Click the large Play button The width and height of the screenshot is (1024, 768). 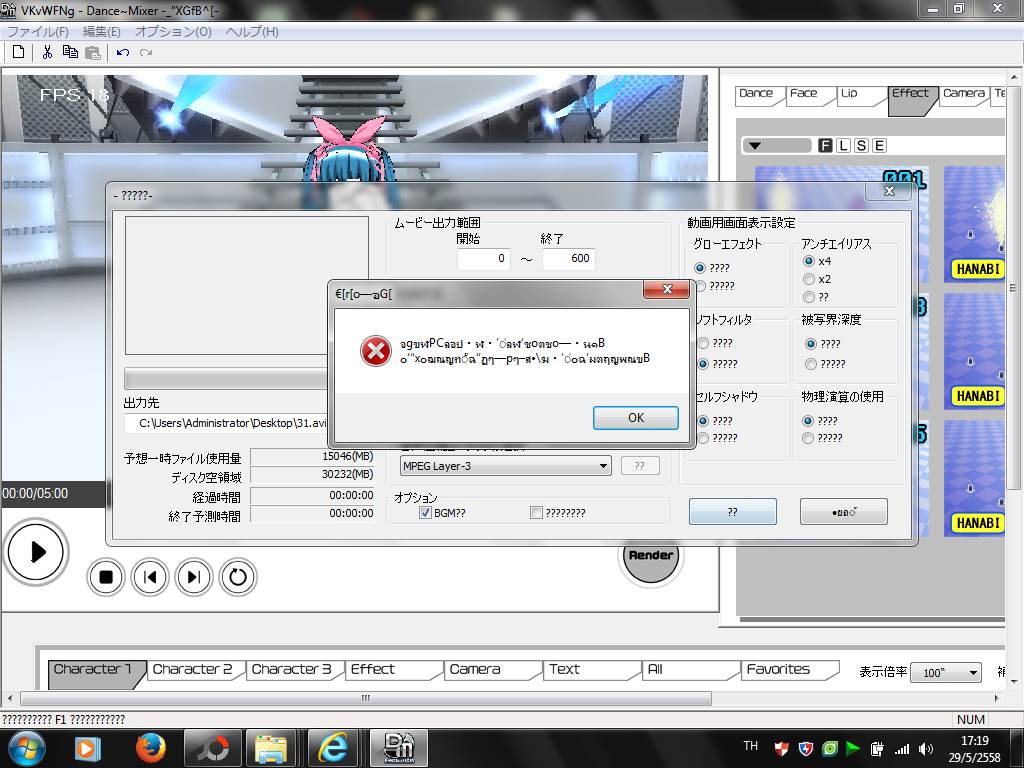(x=37, y=552)
